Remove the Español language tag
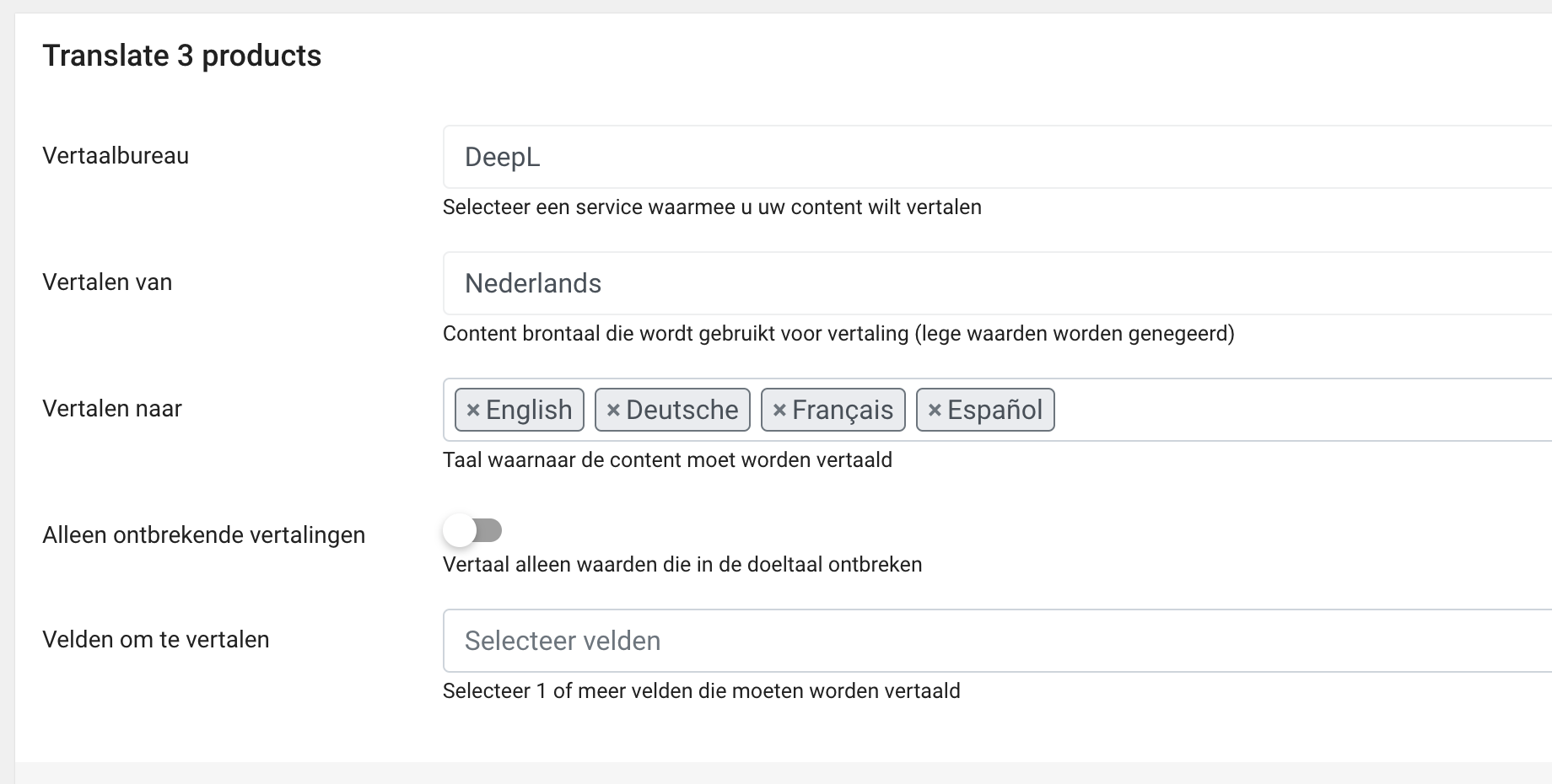The width and height of the screenshot is (1552, 784). pyautogui.click(x=935, y=411)
